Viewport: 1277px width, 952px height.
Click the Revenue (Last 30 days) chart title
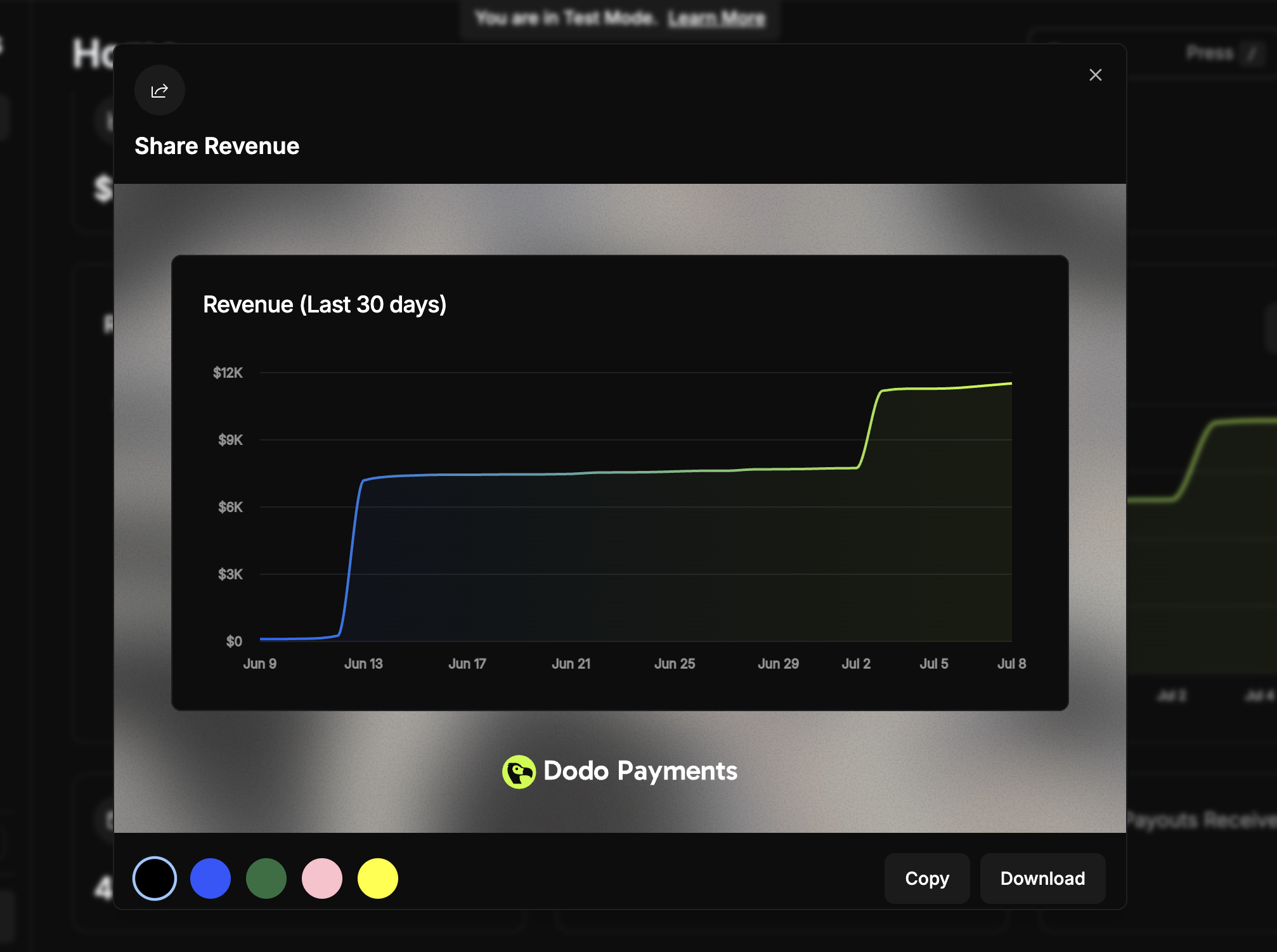325,305
